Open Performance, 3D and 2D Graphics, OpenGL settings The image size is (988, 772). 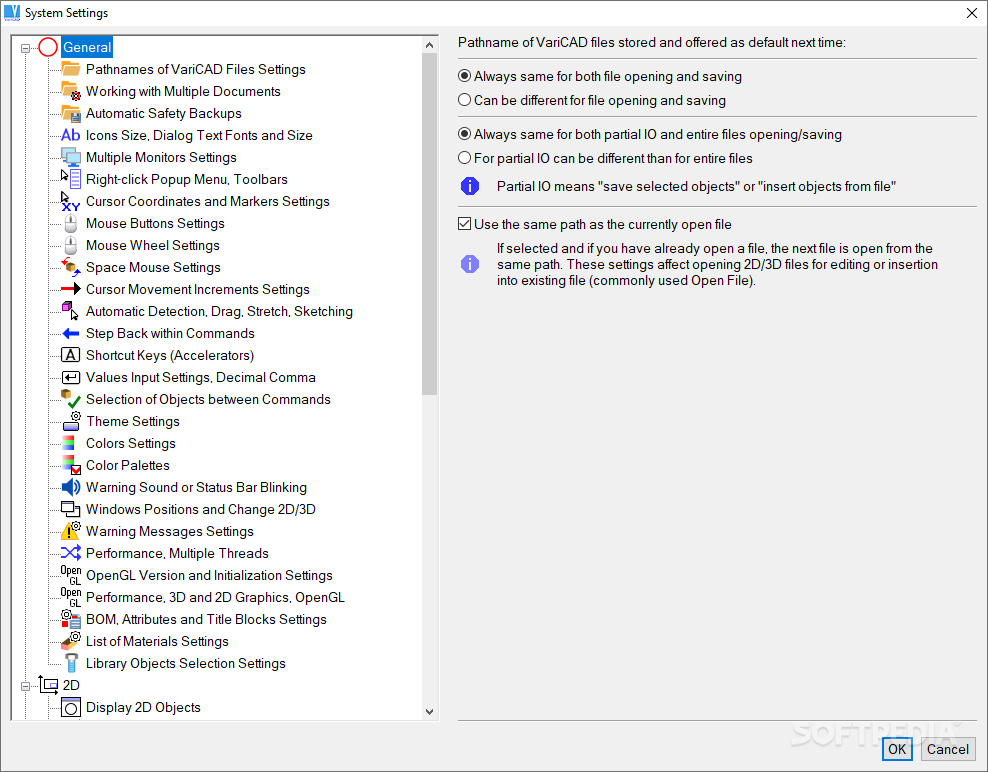point(215,597)
